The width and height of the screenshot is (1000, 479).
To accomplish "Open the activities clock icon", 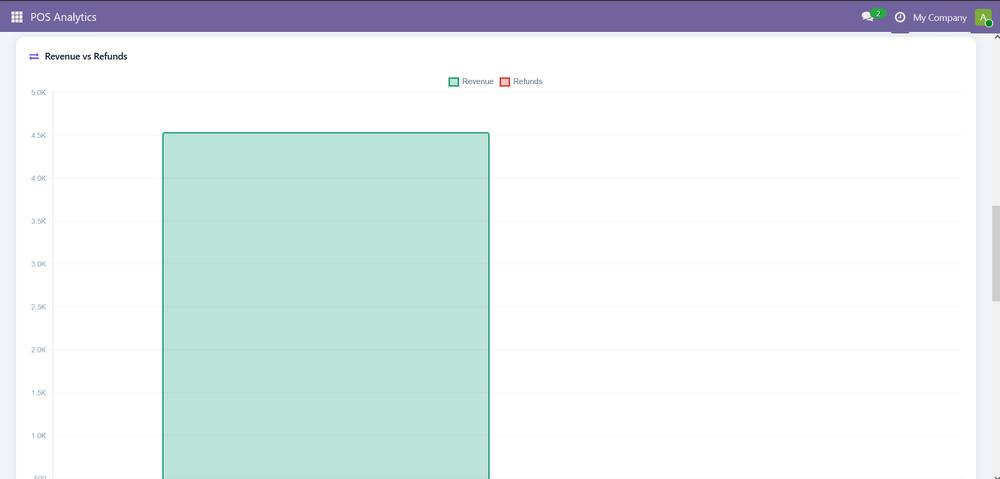I will 900,17.
